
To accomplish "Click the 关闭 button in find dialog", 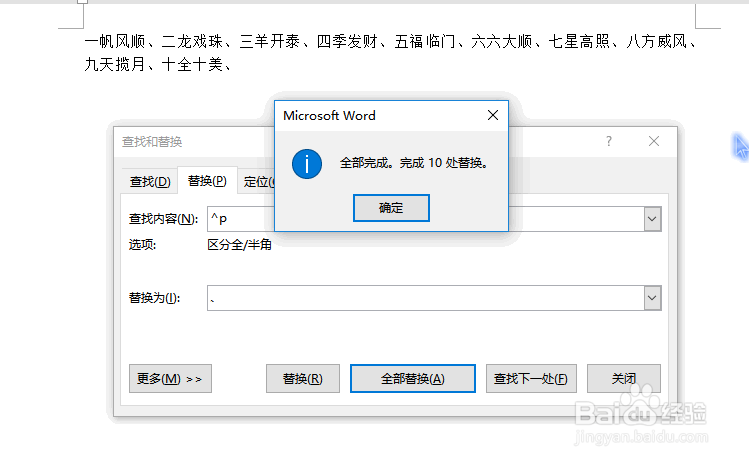I will click(624, 378).
